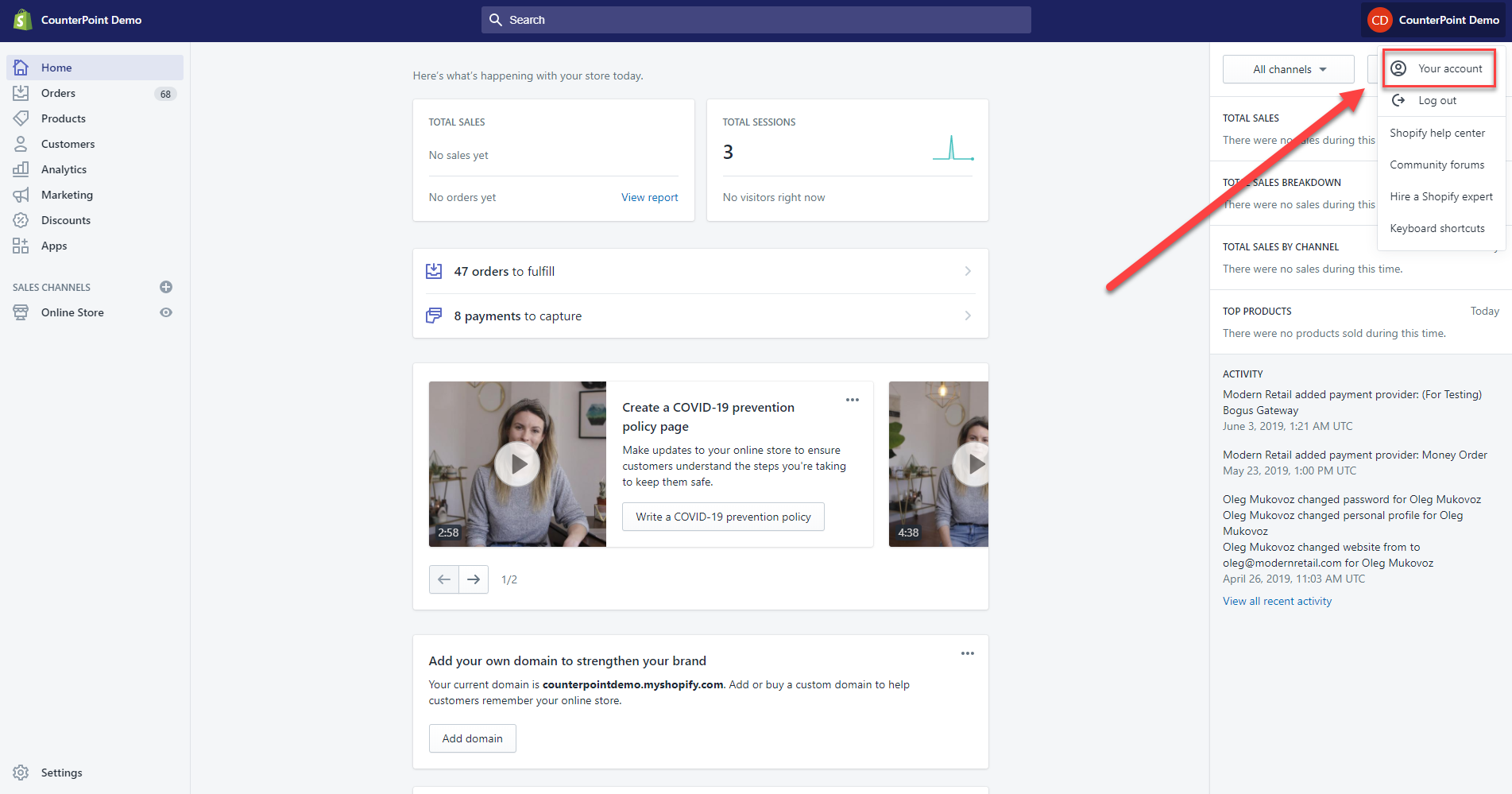The width and height of the screenshot is (1512, 794).
Task: Open Community forums from menu
Action: coord(1437,165)
